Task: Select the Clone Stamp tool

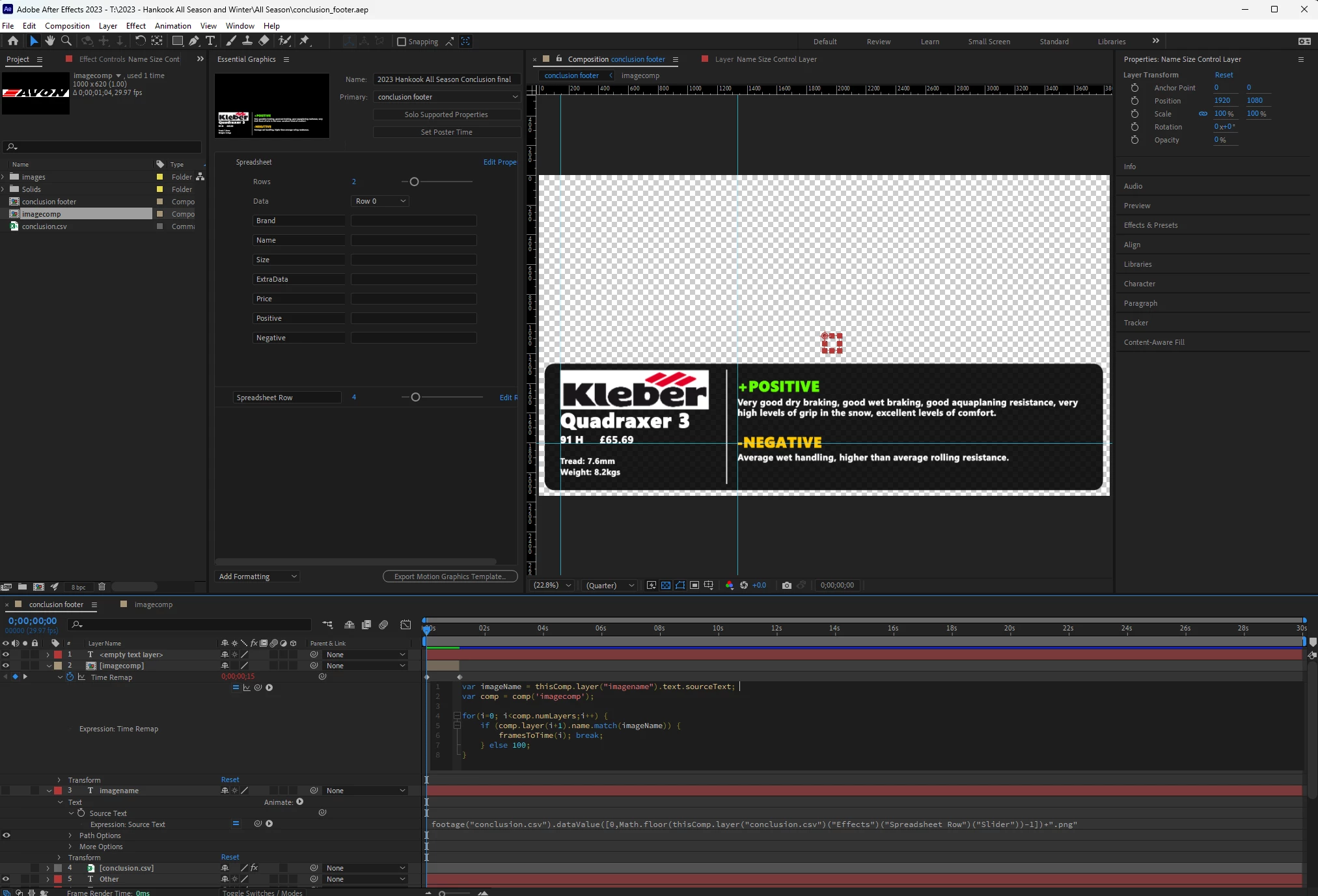Action: coord(247,41)
